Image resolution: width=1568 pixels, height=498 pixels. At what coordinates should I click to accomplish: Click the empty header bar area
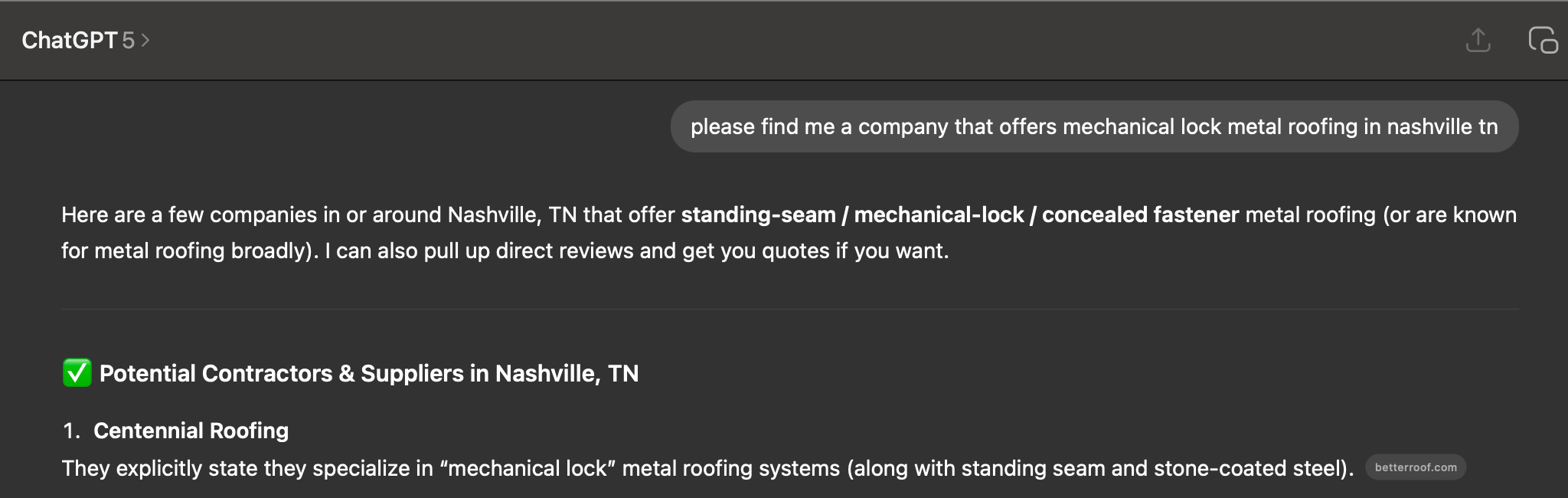click(766, 40)
